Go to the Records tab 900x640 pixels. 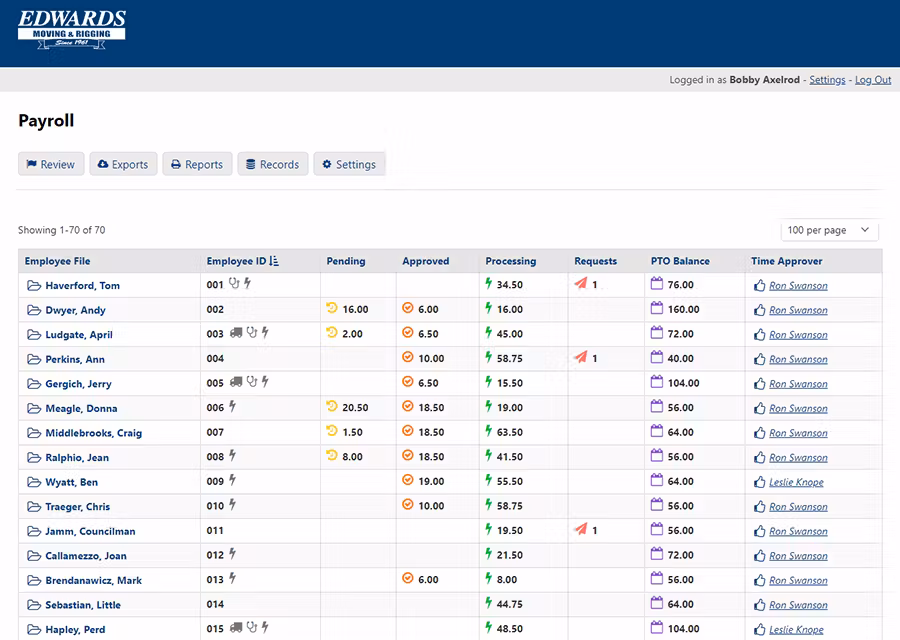coord(272,164)
